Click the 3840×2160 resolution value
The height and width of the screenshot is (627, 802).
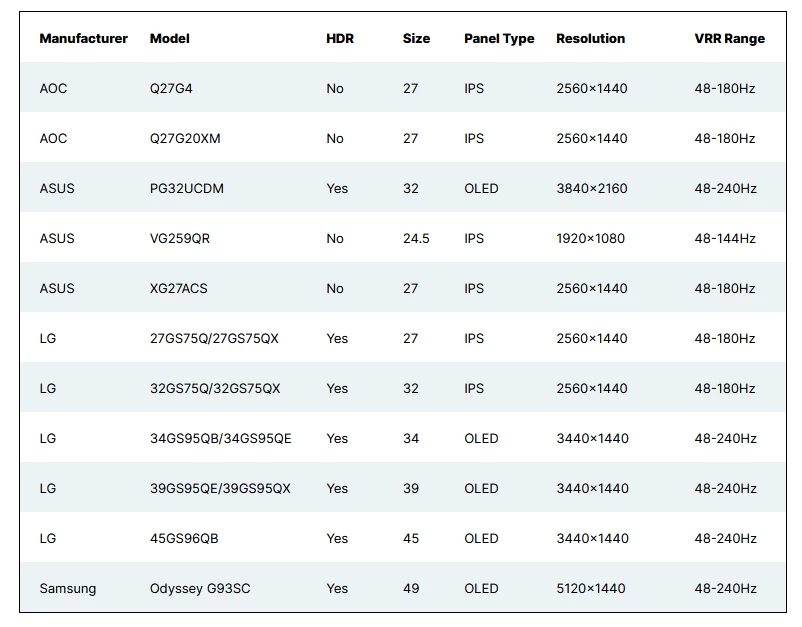(592, 189)
